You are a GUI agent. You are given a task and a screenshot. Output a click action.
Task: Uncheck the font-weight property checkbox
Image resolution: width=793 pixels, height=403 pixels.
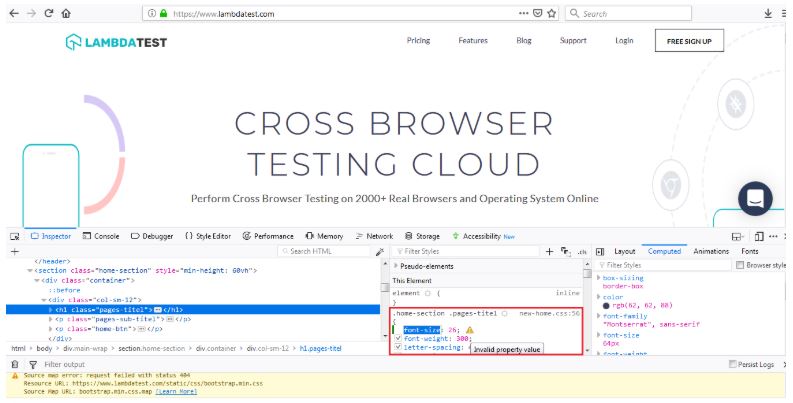pyautogui.click(x=398, y=339)
